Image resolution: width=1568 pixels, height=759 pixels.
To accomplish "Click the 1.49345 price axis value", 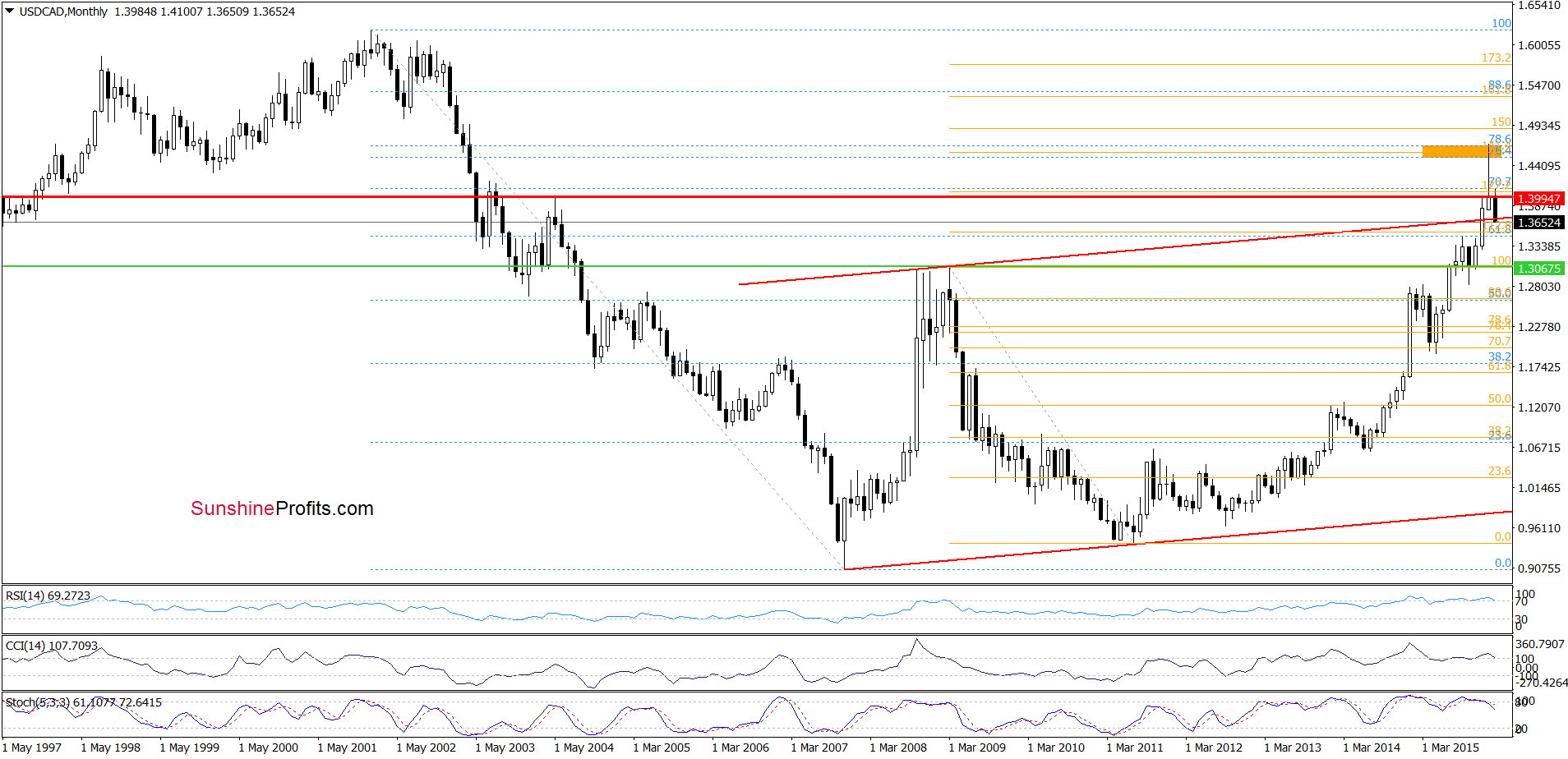I will pos(1539,126).
